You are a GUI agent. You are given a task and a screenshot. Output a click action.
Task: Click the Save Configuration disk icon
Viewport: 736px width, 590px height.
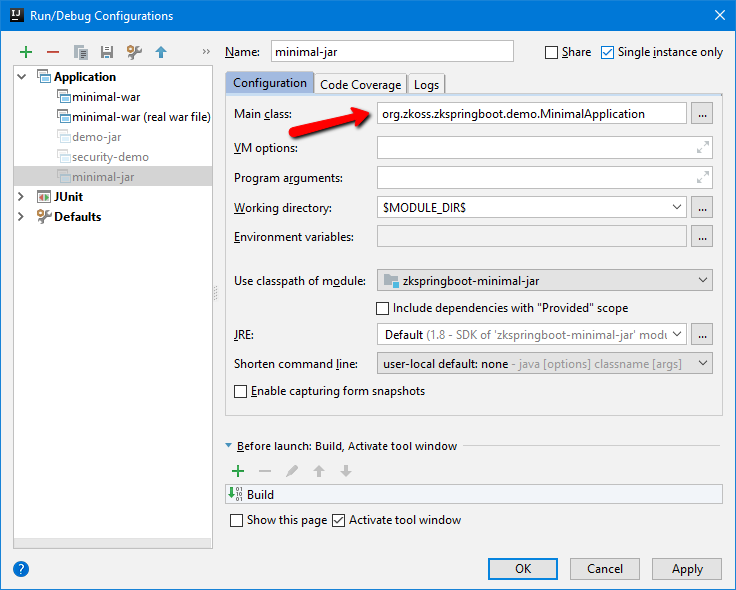click(106, 52)
